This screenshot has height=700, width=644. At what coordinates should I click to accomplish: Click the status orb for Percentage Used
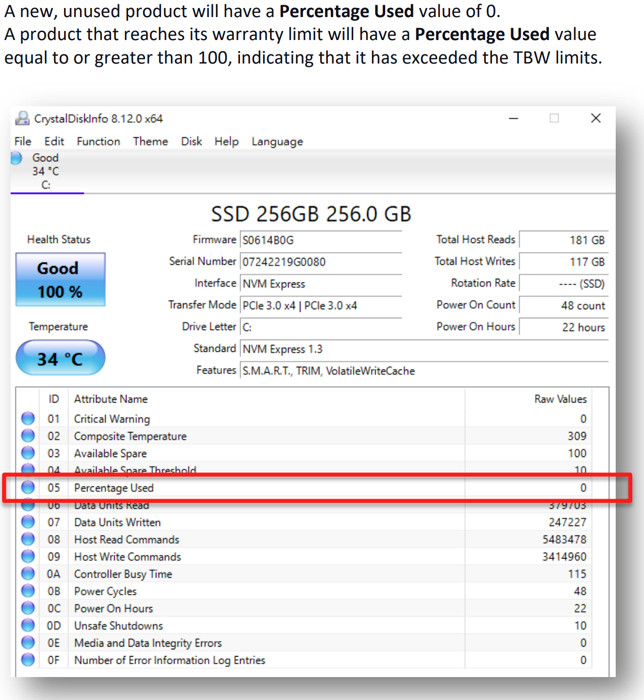tap(28, 488)
